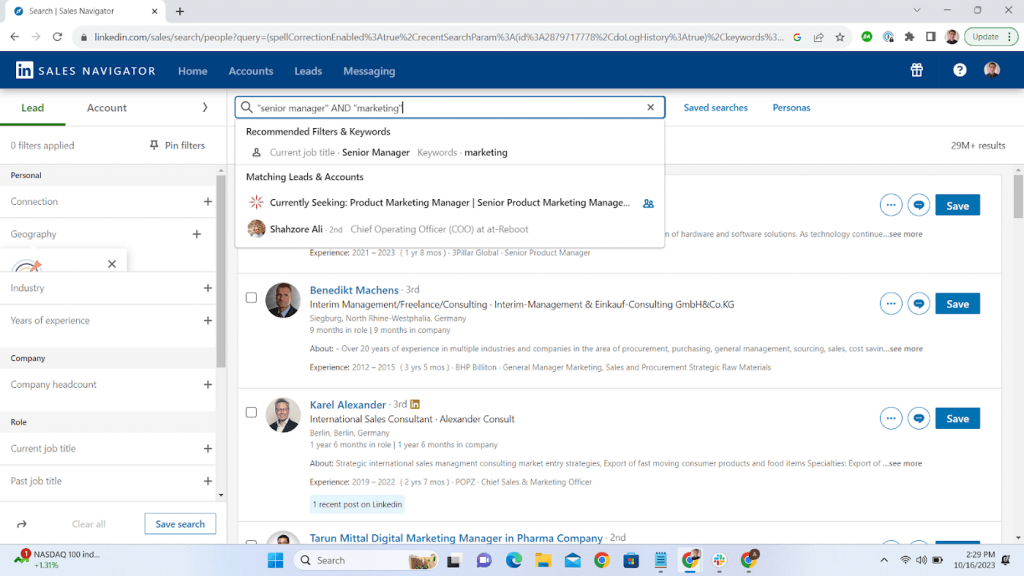The image size is (1024, 576).
Task: Open more options for Karel Alexander
Action: pyautogui.click(x=891, y=419)
